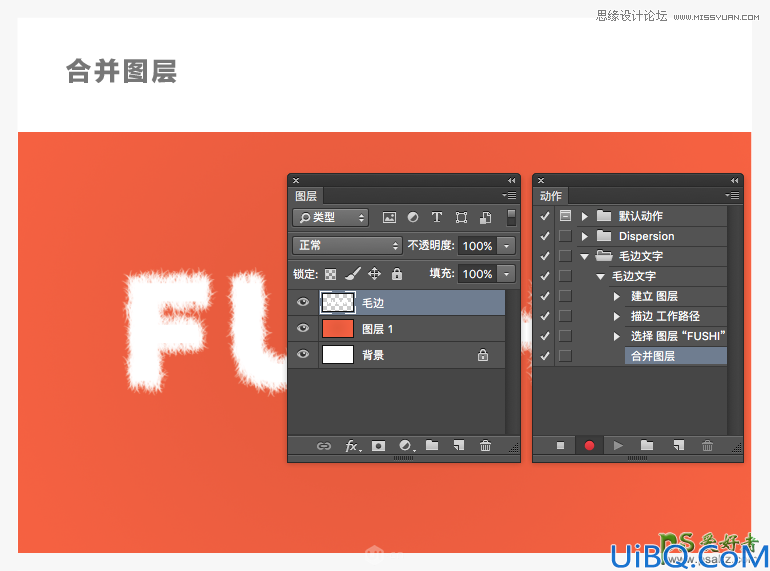Click the shape layer filter icon
The width and height of the screenshot is (770, 571).
coord(461,218)
